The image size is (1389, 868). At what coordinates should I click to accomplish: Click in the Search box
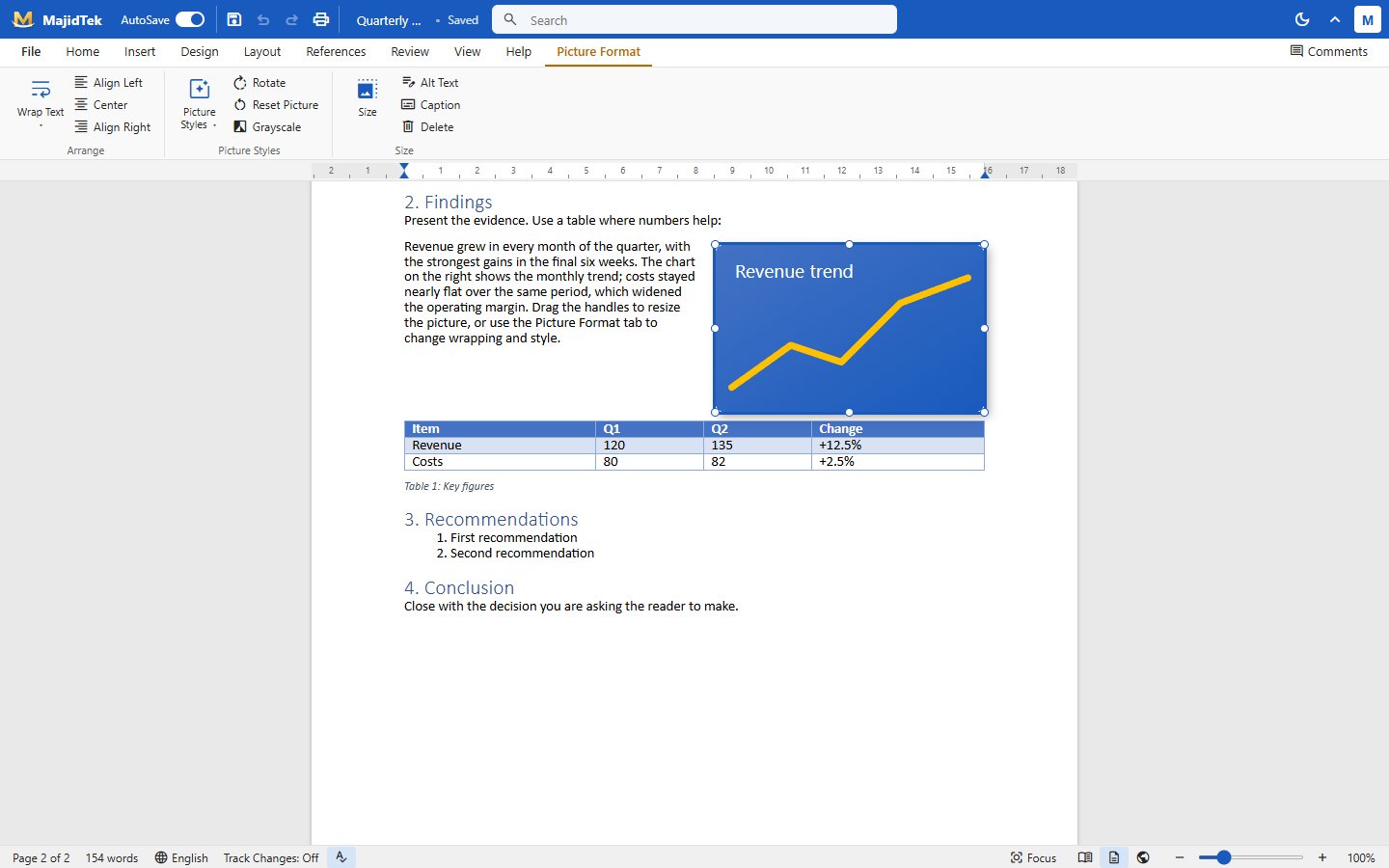point(694,19)
